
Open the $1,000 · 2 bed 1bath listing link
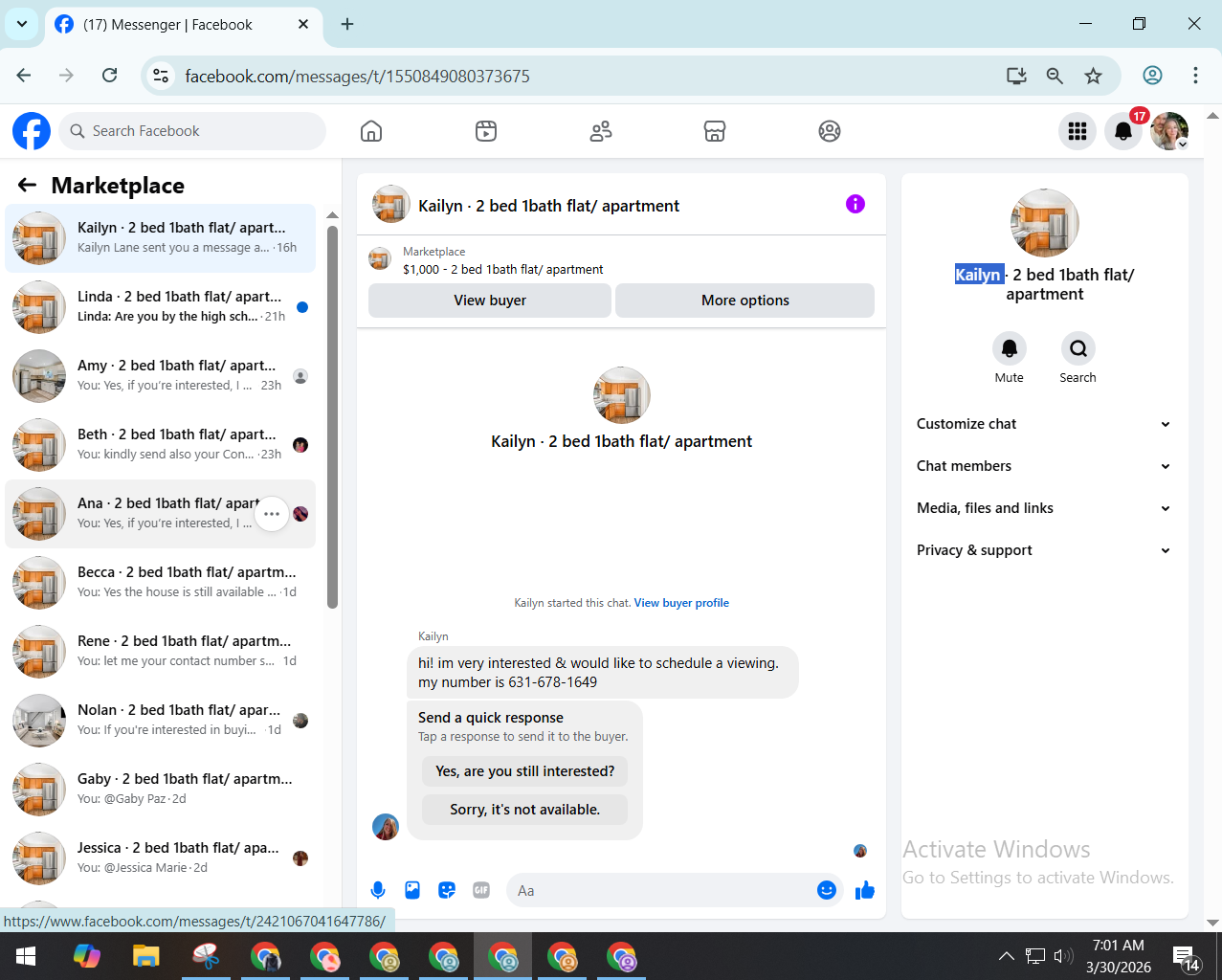(x=503, y=270)
